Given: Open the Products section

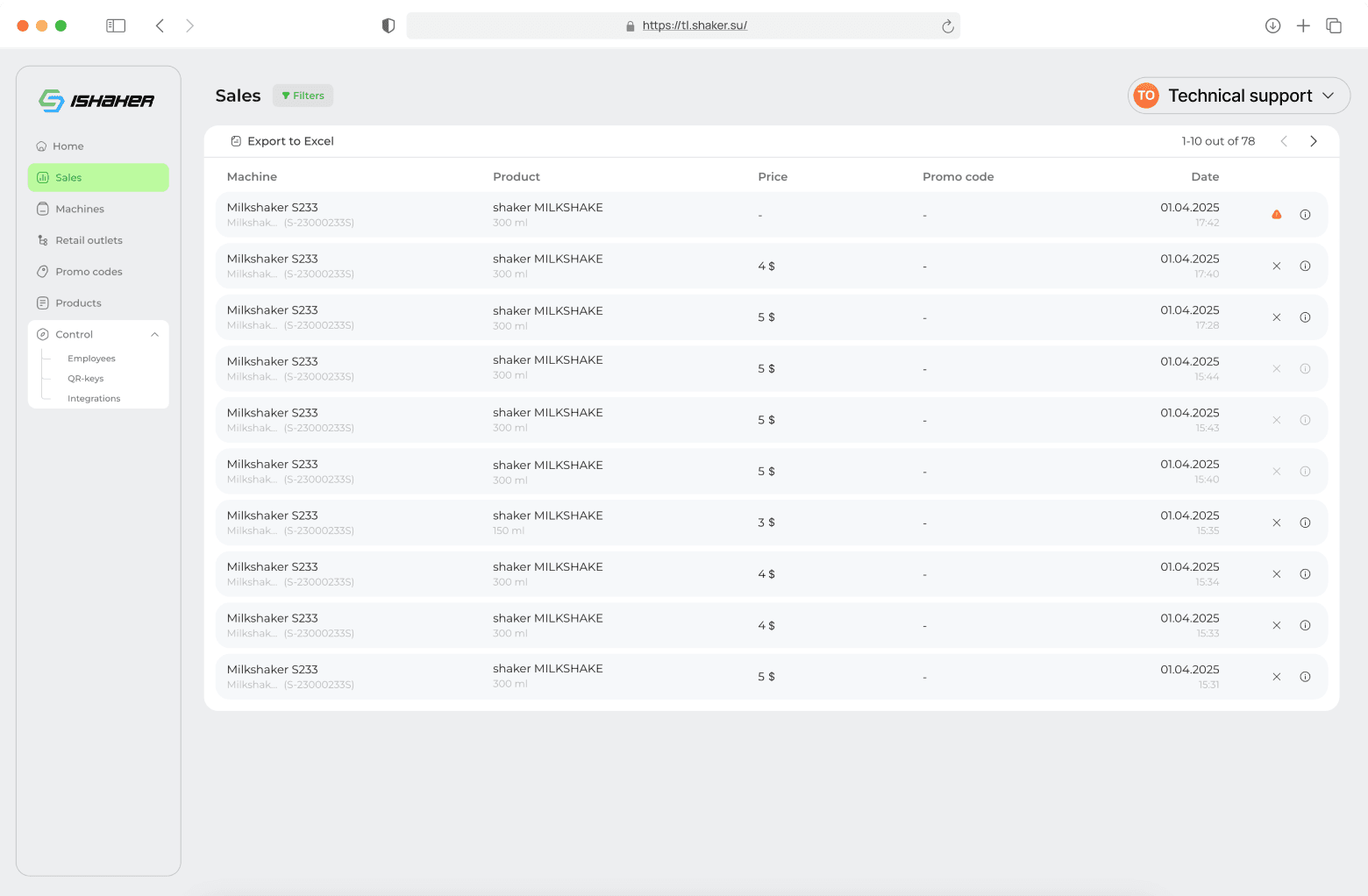Looking at the screenshot, I should (x=69, y=303).
